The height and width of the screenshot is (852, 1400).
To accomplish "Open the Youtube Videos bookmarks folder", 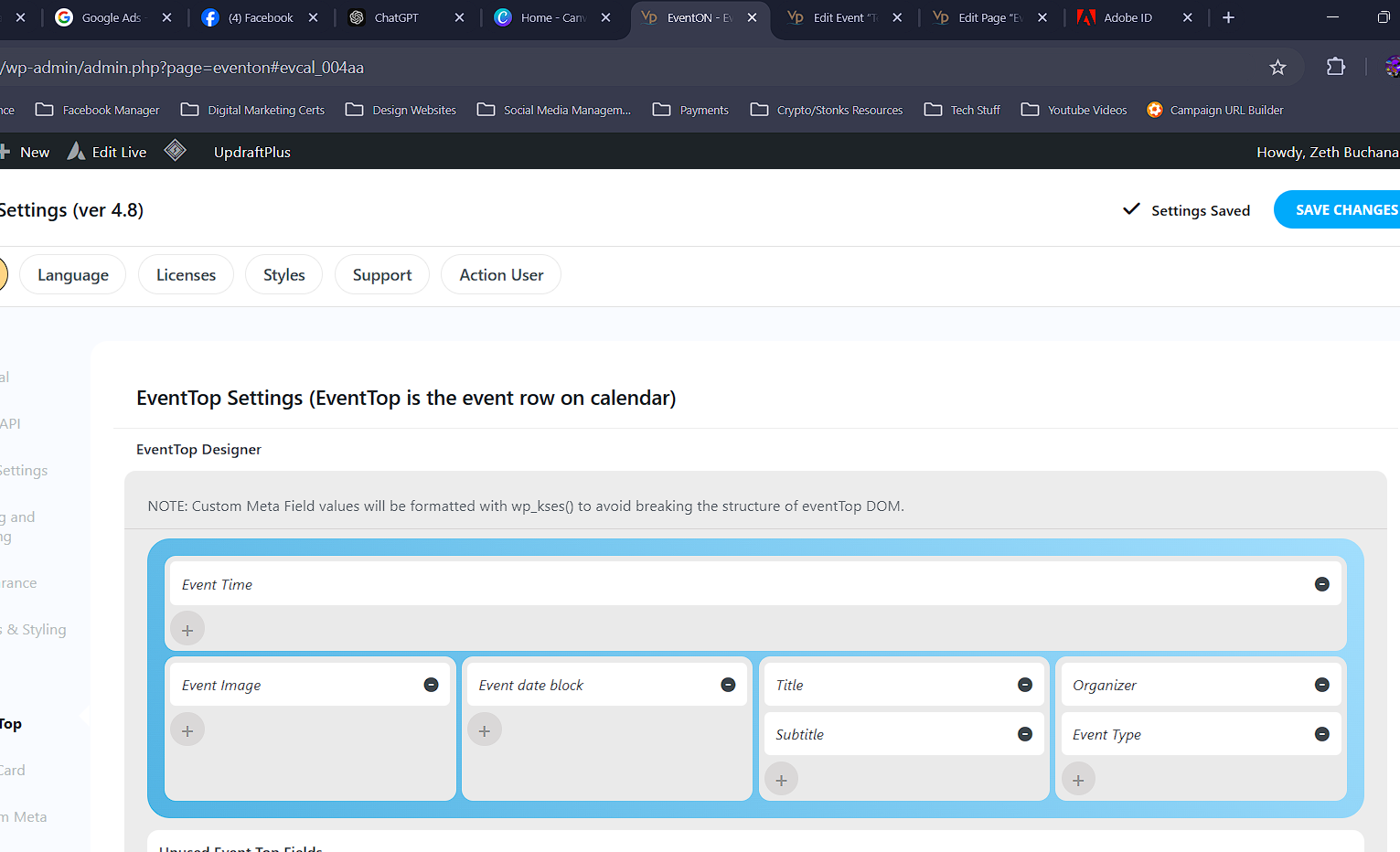I will 1074,110.
